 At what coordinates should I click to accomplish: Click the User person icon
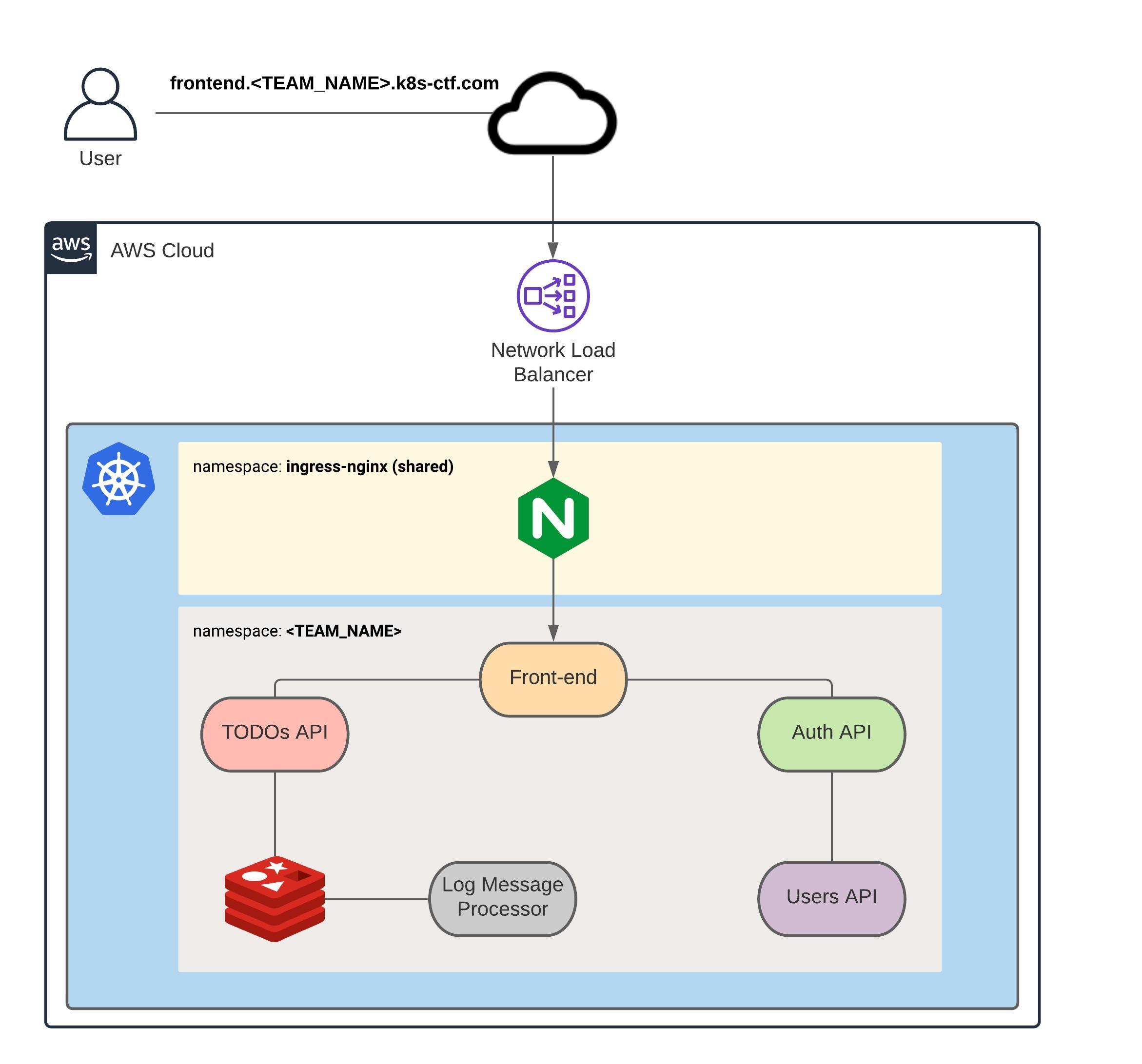[x=100, y=104]
